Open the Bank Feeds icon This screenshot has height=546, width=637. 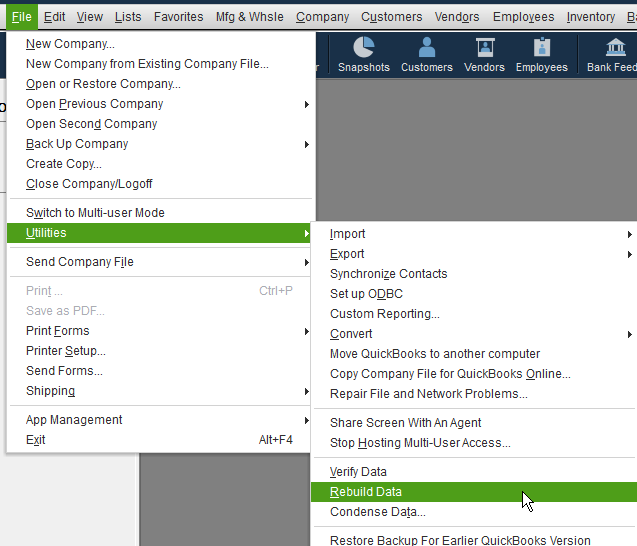(612, 54)
